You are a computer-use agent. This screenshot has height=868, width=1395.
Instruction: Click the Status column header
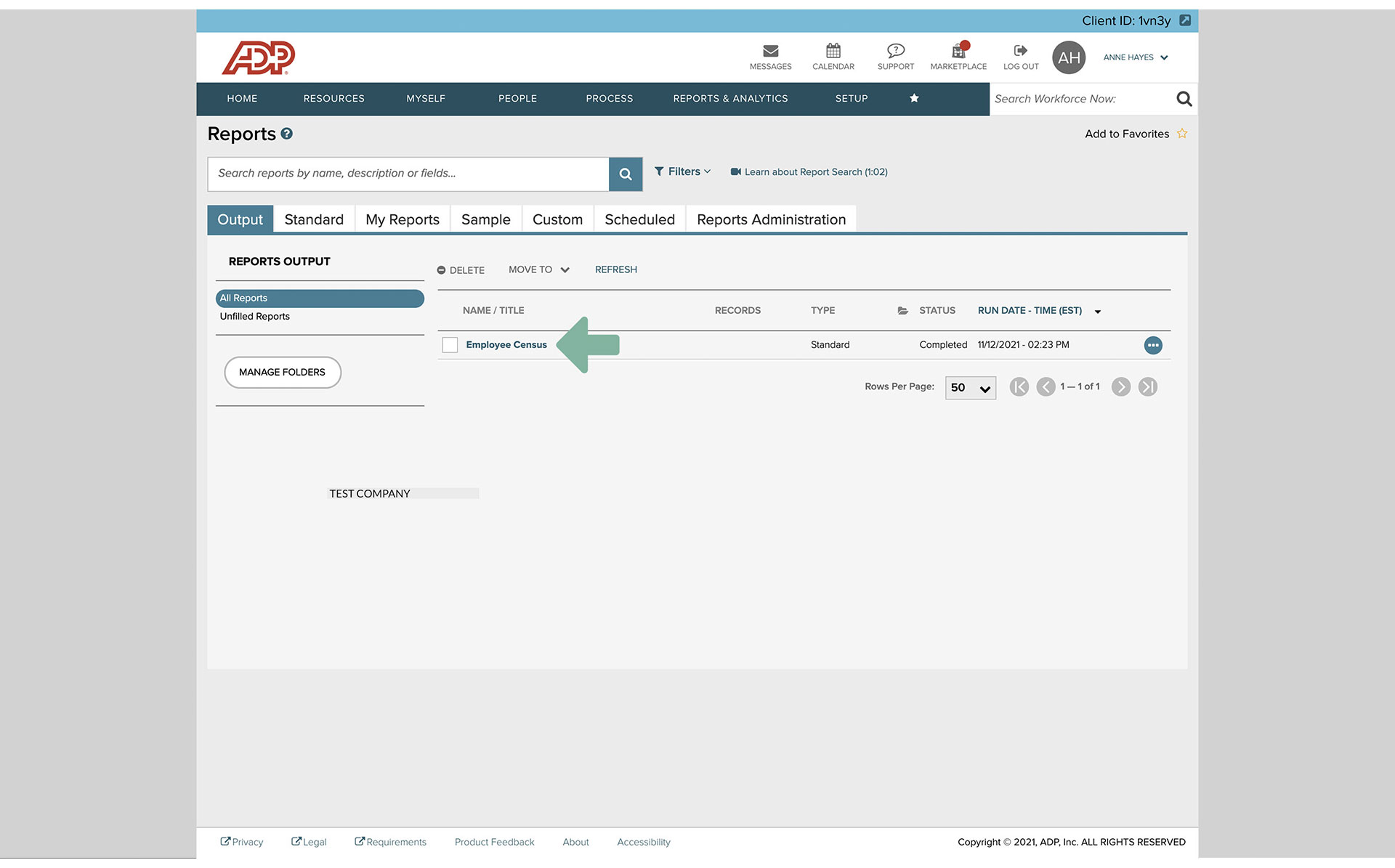(x=937, y=311)
